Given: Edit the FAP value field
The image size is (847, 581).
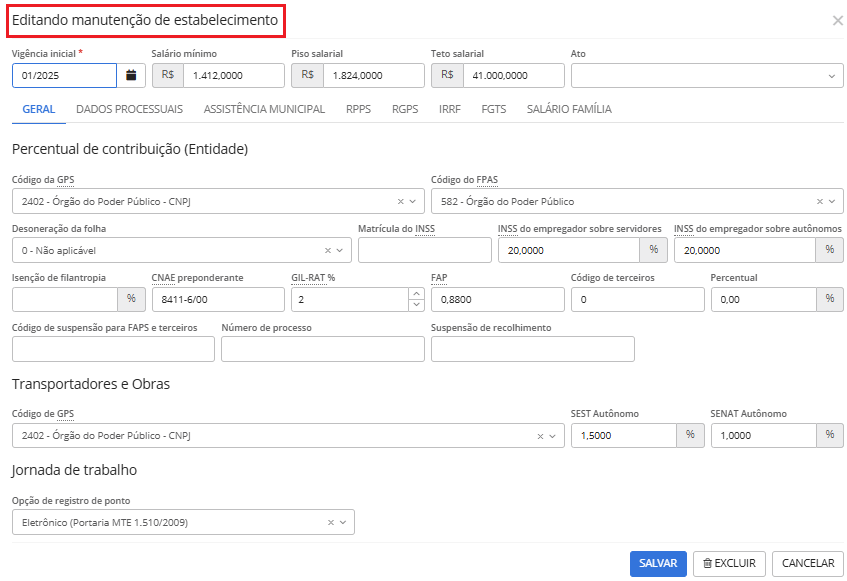Looking at the screenshot, I should click(x=498, y=300).
